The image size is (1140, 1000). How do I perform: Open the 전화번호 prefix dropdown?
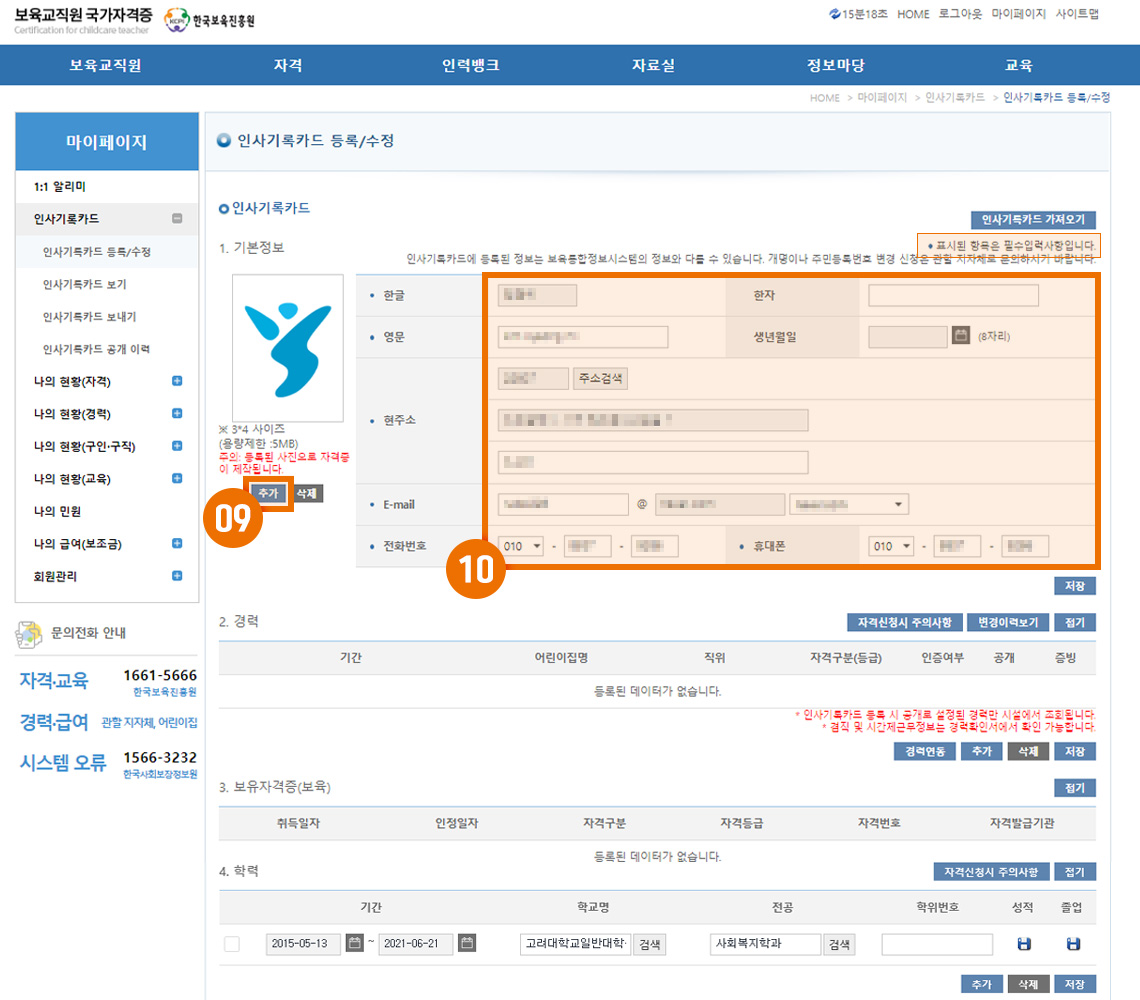522,546
